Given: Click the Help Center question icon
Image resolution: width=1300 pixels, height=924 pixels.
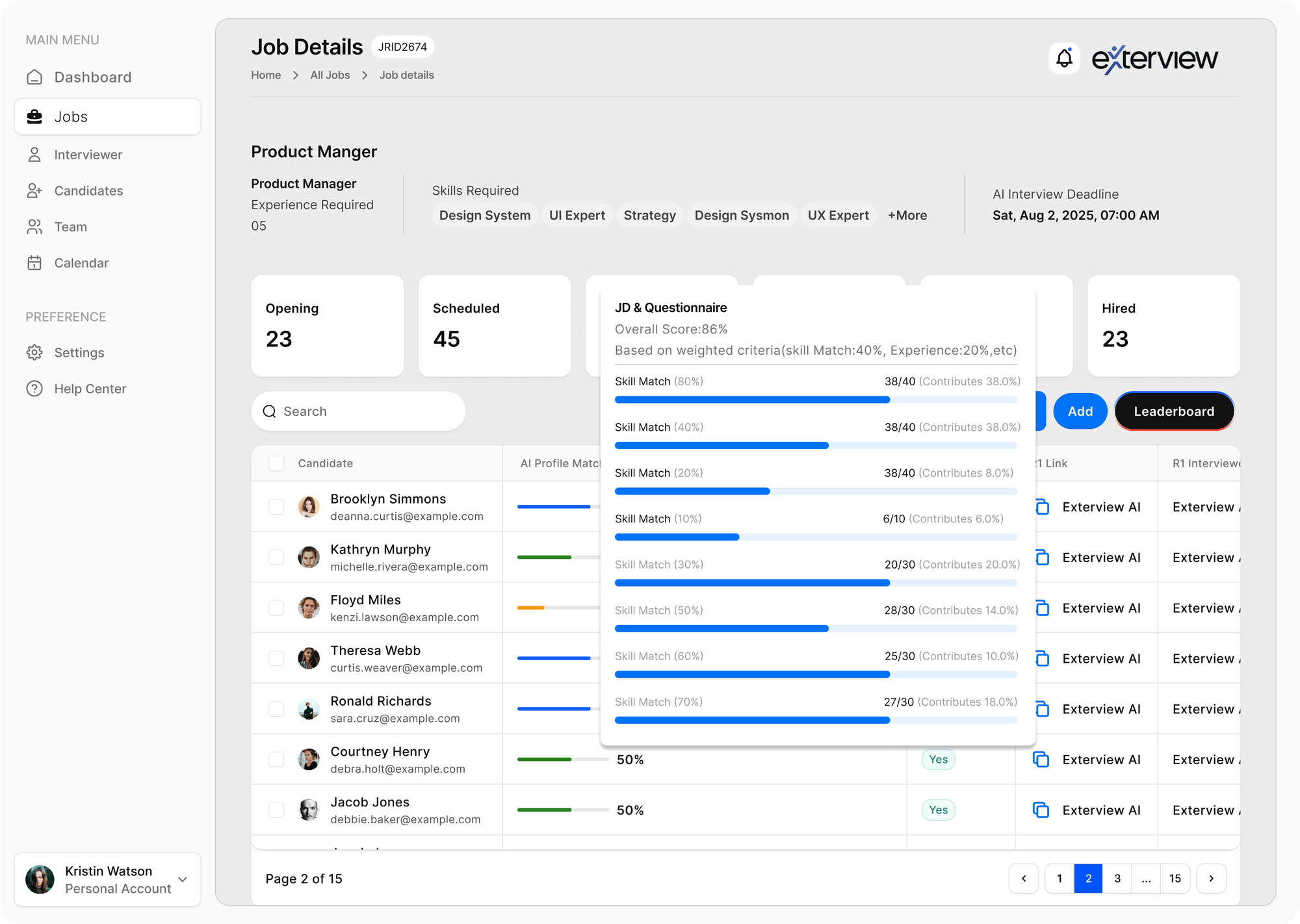Looking at the screenshot, I should pyautogui.click(x=34, y=389).
